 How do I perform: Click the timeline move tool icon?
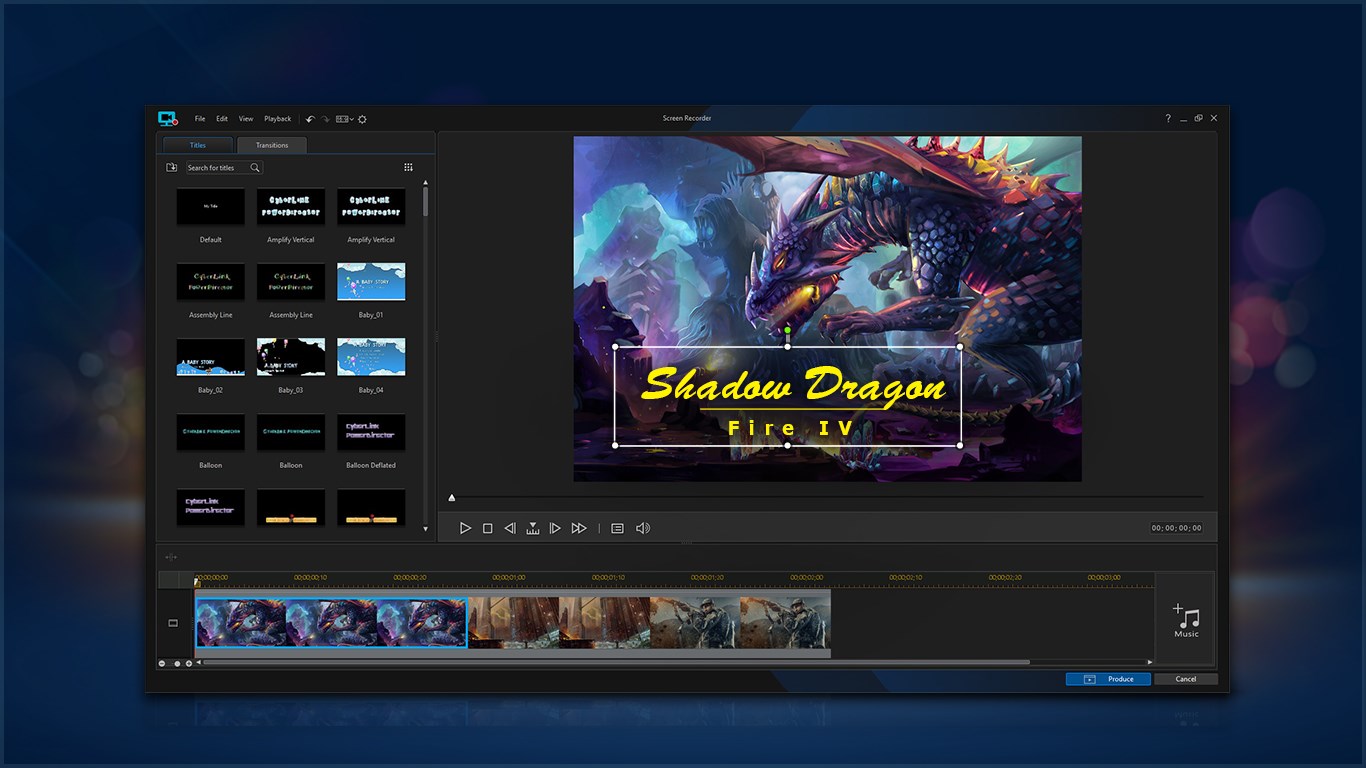(x=171, y=557)
